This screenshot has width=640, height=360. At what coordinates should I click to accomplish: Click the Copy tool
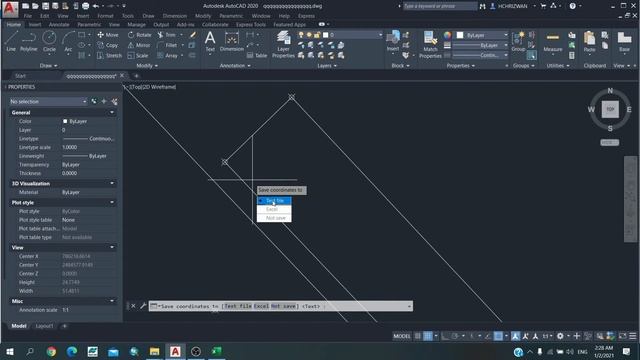108,45
